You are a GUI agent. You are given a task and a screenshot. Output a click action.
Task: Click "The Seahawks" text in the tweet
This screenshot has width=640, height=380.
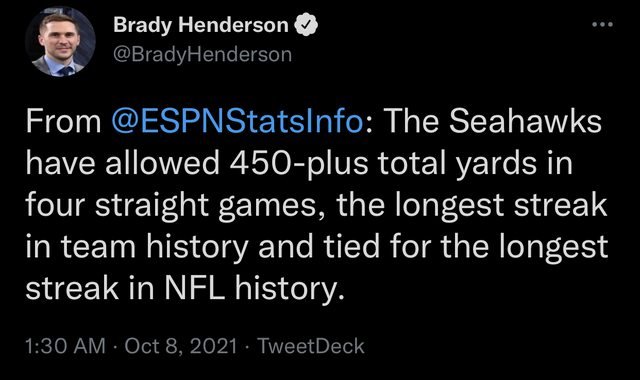click(492, 121)
